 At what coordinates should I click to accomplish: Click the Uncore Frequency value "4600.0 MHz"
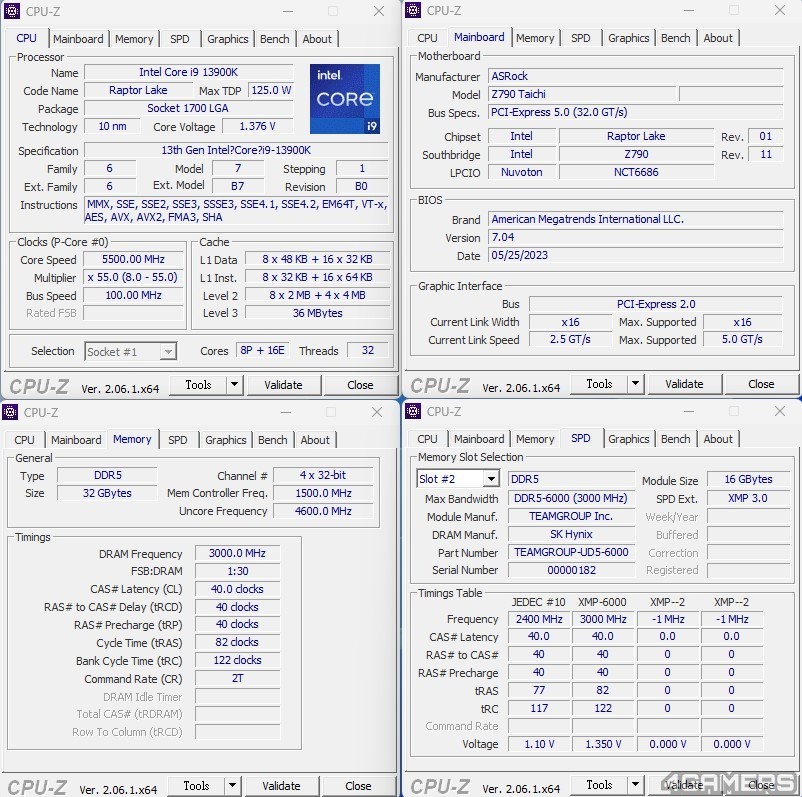click(323, 511)
